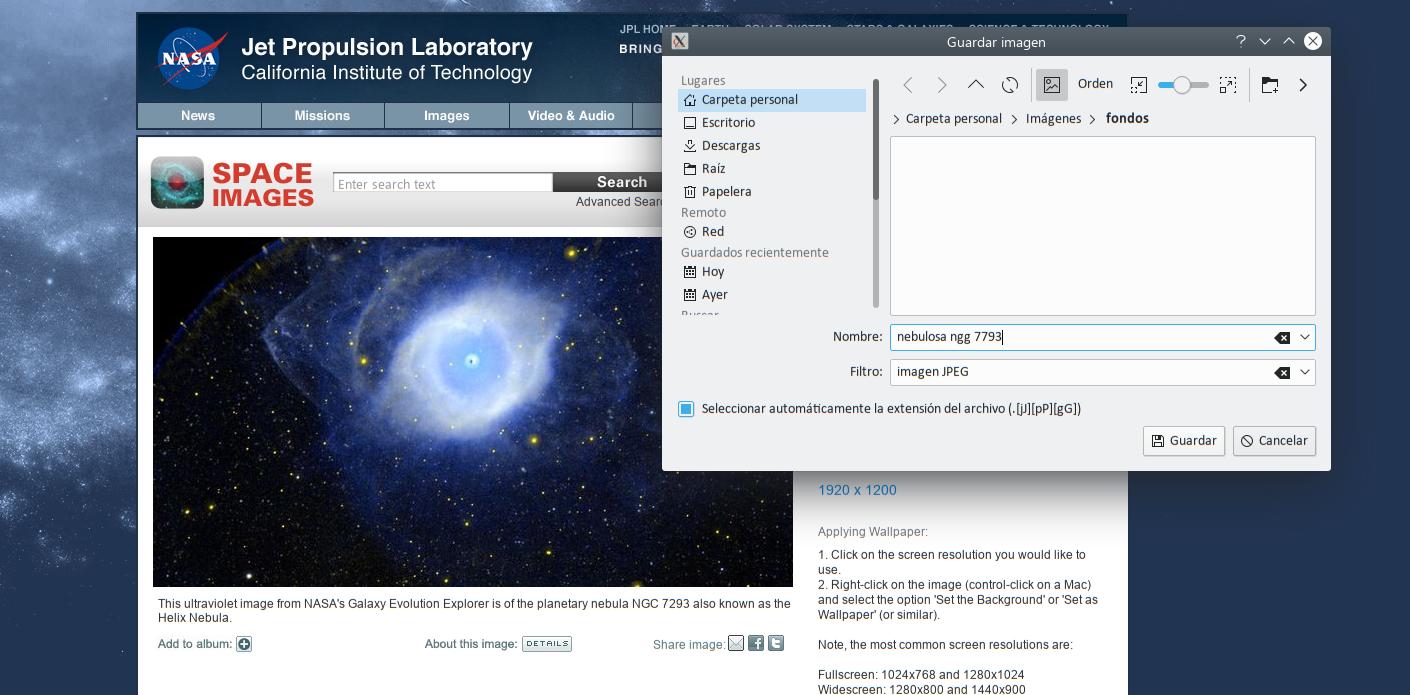
Task: Open the Missions tab on JPL site
Action: [322, 116]
